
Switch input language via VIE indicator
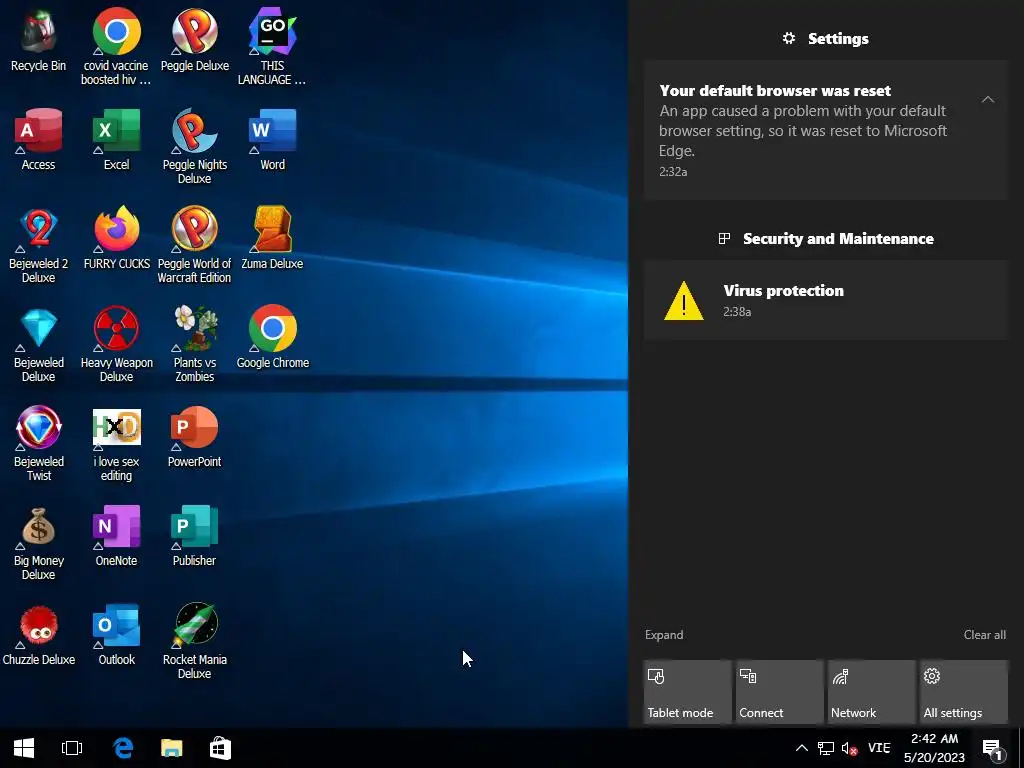pos(879,748)
